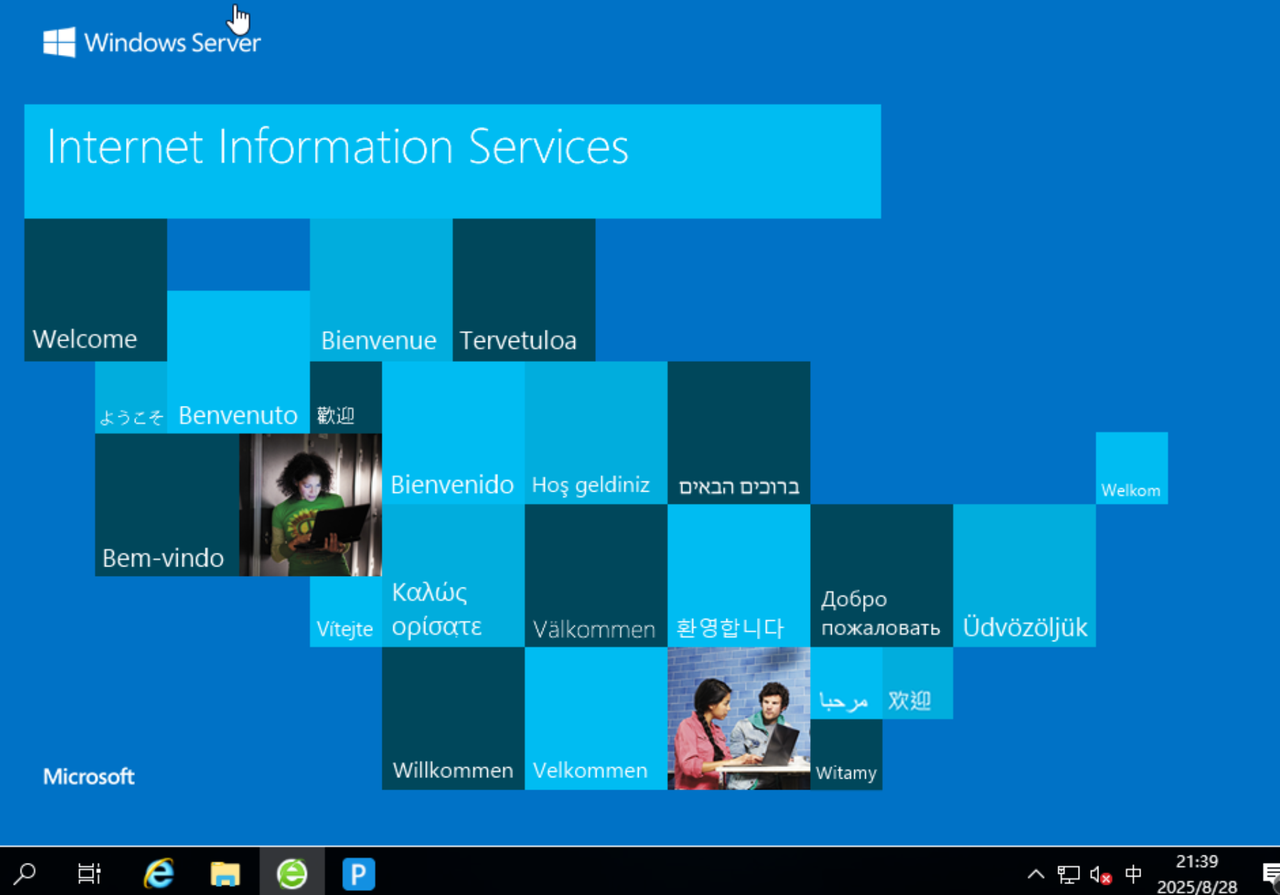Image resolution: width=1280 pixels, height=895 pixels.
Task: Show hidden system tray icons
Action: [x=1036, y=874]
